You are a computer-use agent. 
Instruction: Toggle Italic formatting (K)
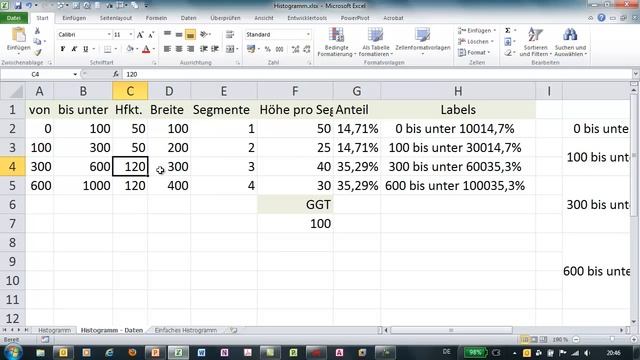(74, 49)
